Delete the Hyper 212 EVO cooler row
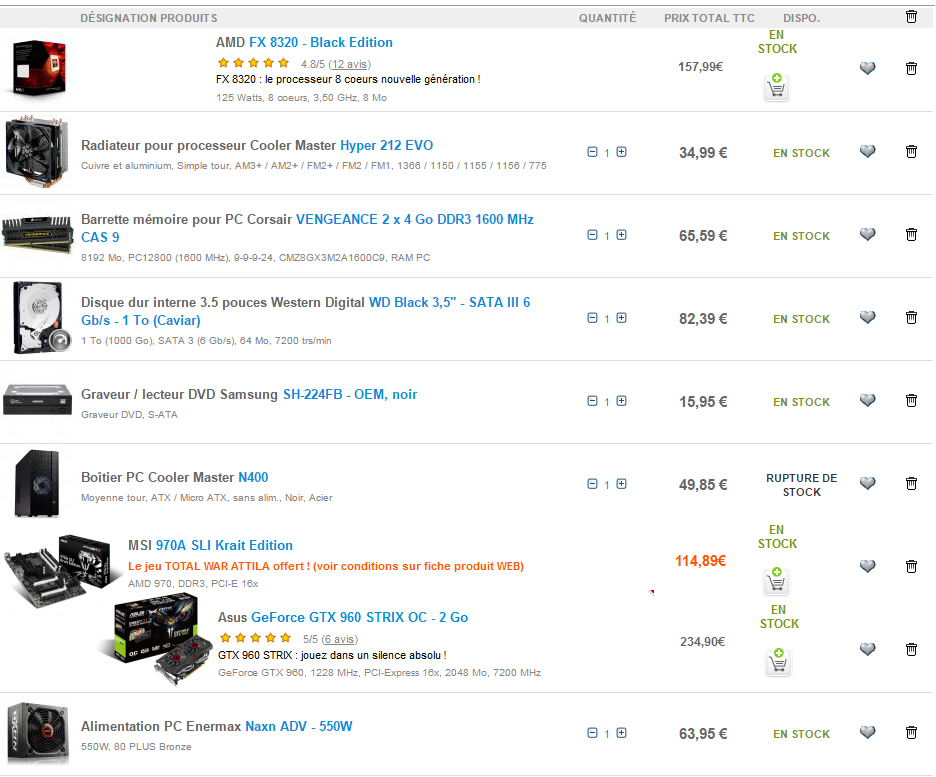This screenshot has height=777, width=936. coord(911,152)
